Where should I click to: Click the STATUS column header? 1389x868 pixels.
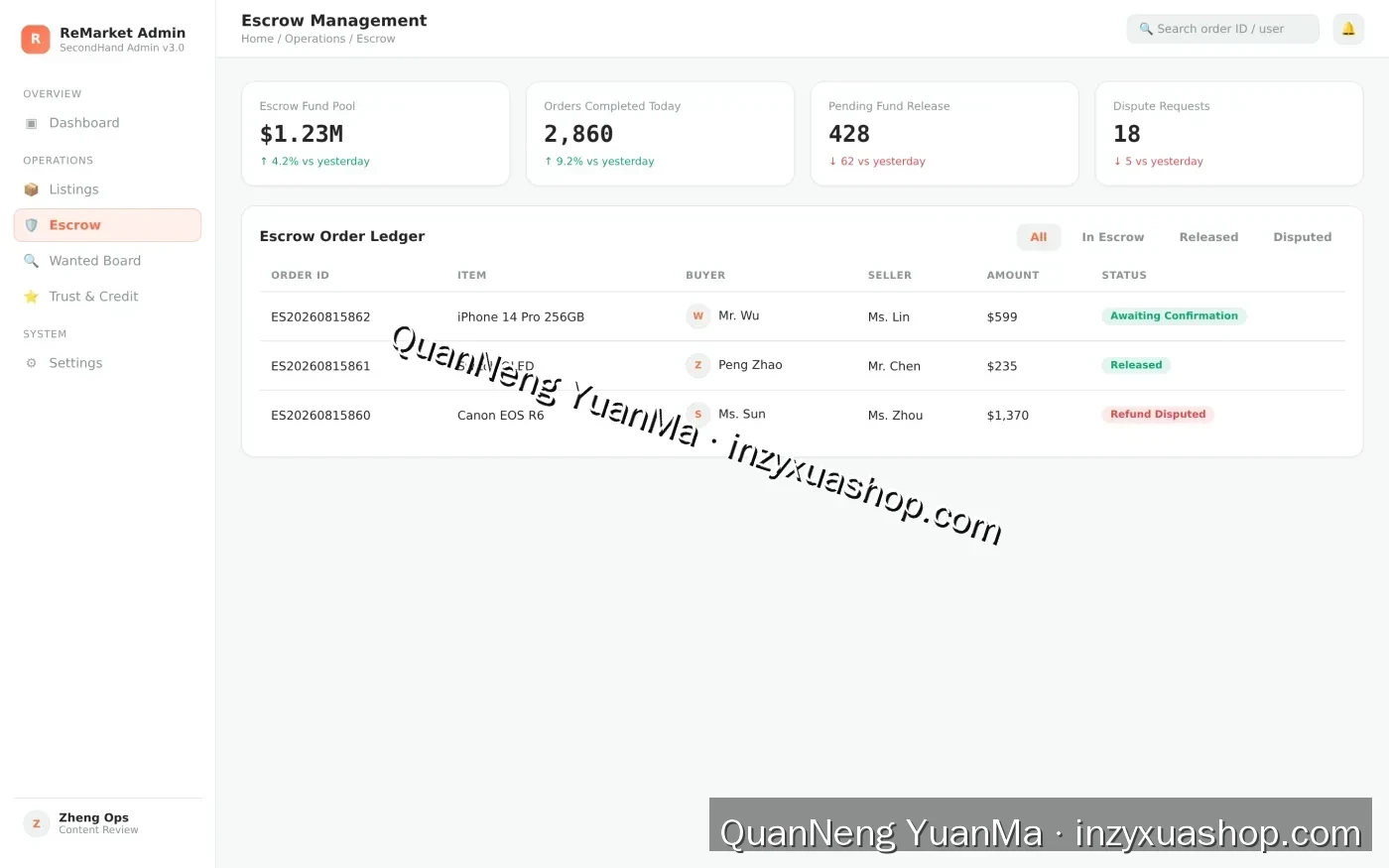point(1124,276)
